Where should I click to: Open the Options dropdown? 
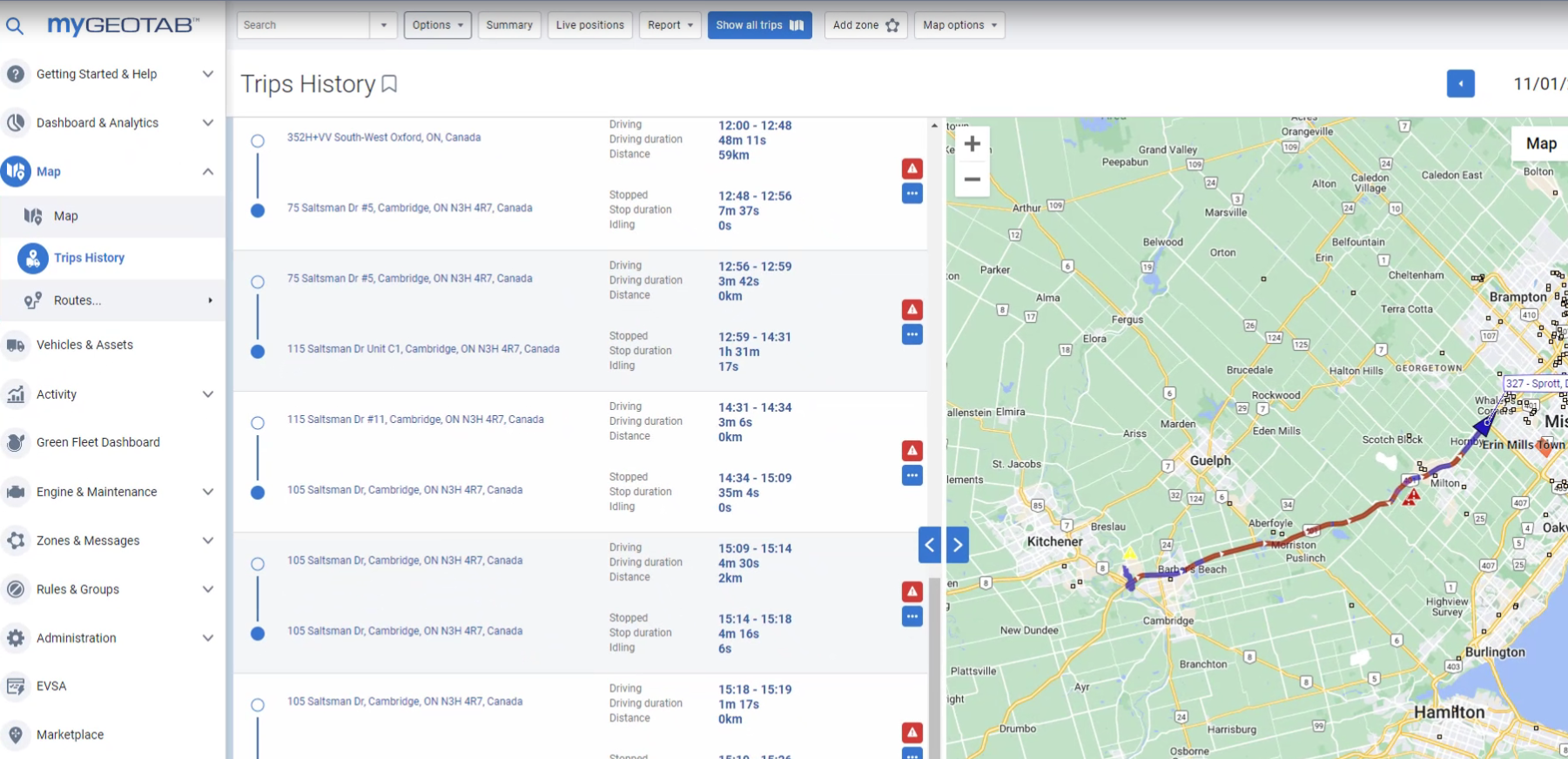pos(438,25)
